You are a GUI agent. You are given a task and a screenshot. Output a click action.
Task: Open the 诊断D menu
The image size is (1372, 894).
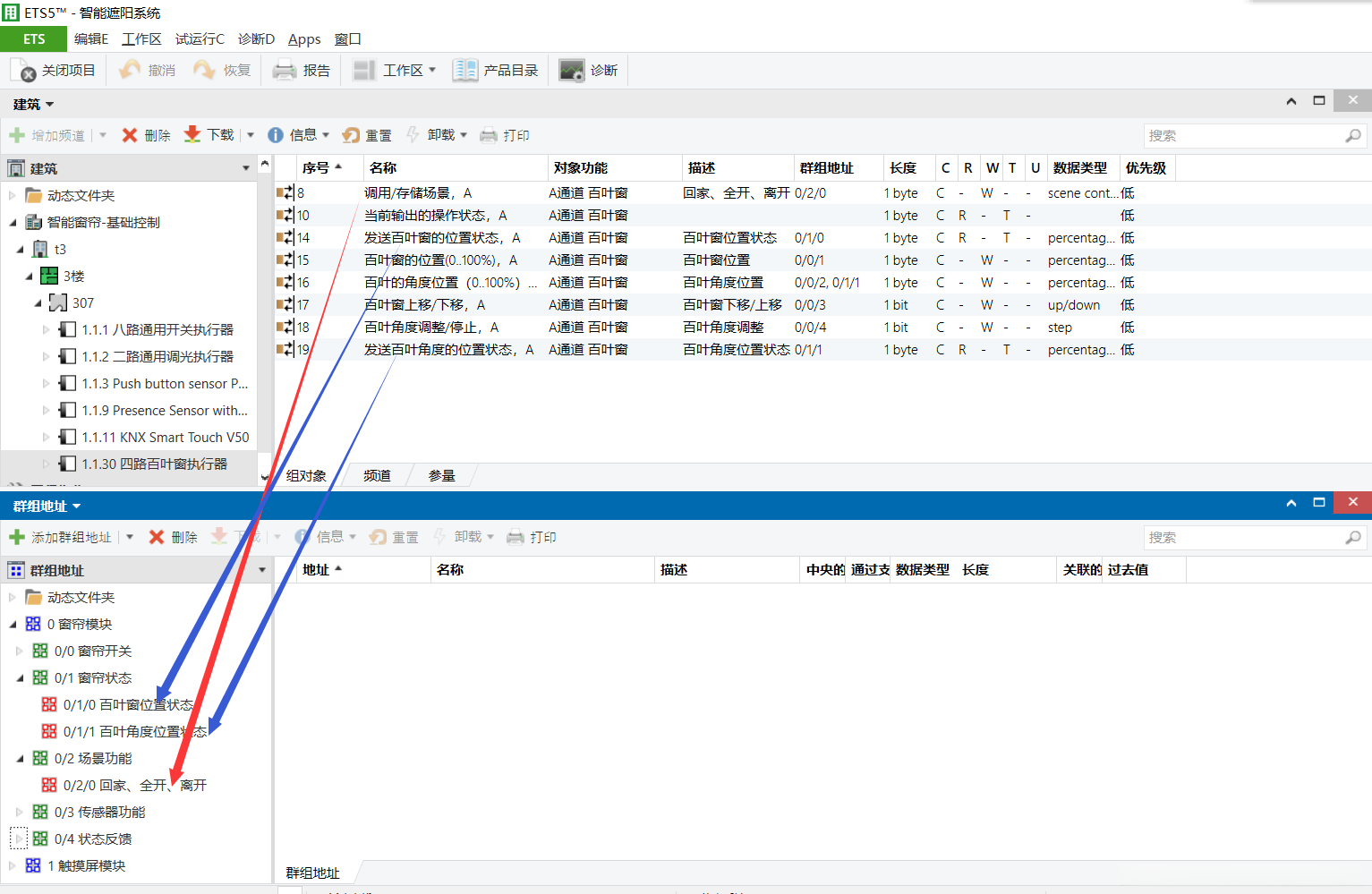tap(256, 38)
